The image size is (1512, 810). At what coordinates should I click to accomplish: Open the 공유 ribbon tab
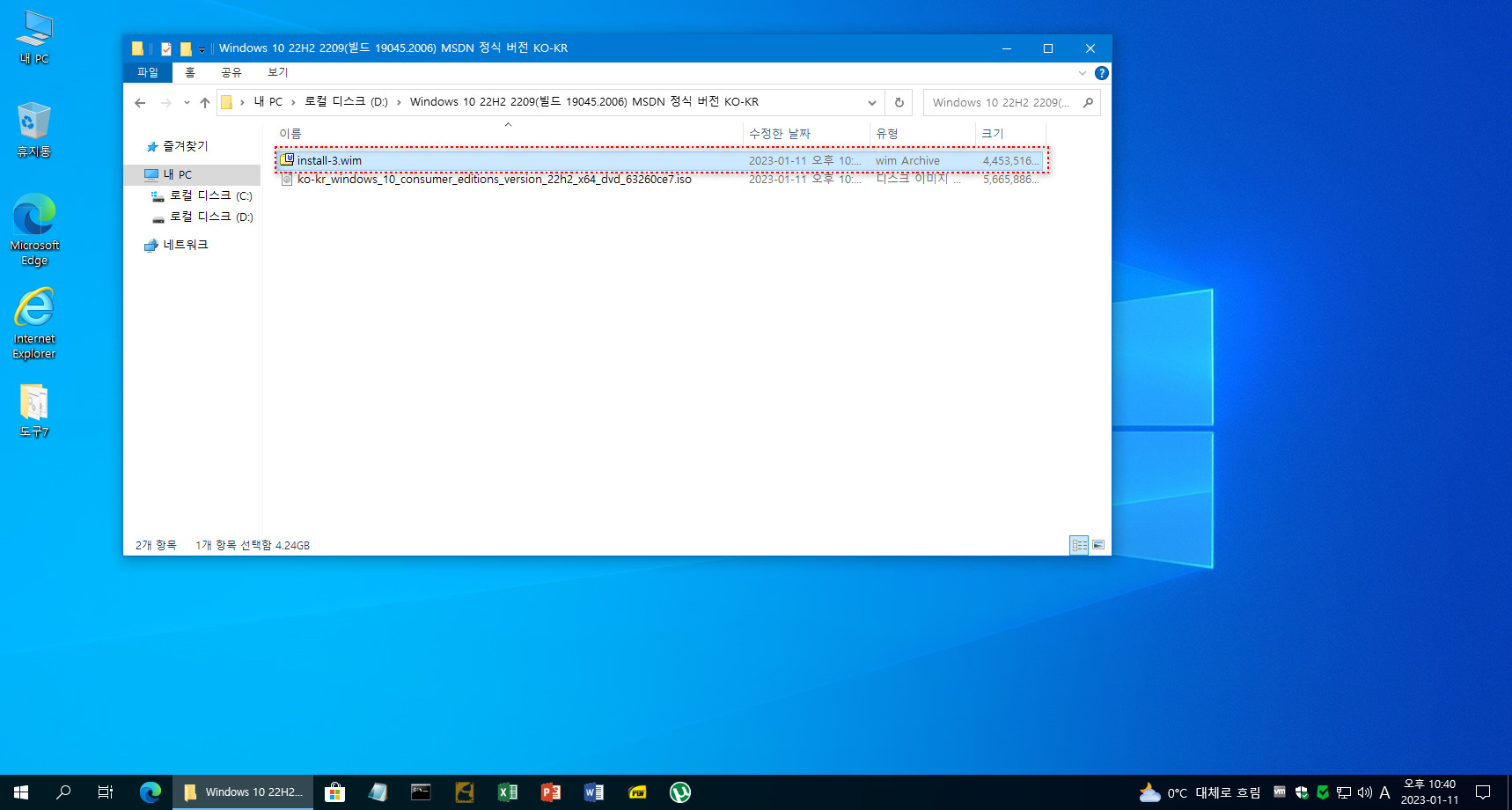(x=231, y=73)
